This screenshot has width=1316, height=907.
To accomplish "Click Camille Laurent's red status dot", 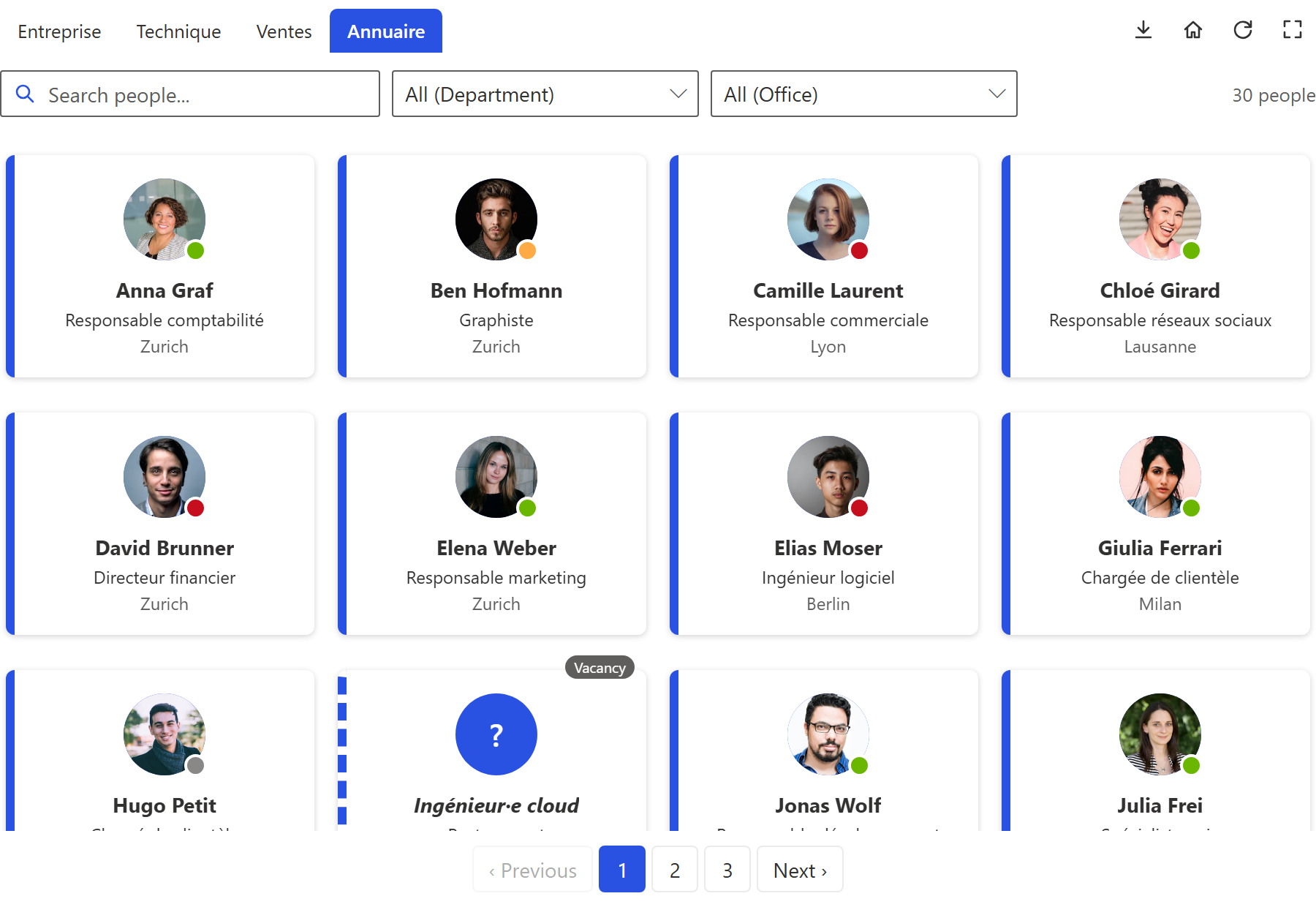I will 859,251.
